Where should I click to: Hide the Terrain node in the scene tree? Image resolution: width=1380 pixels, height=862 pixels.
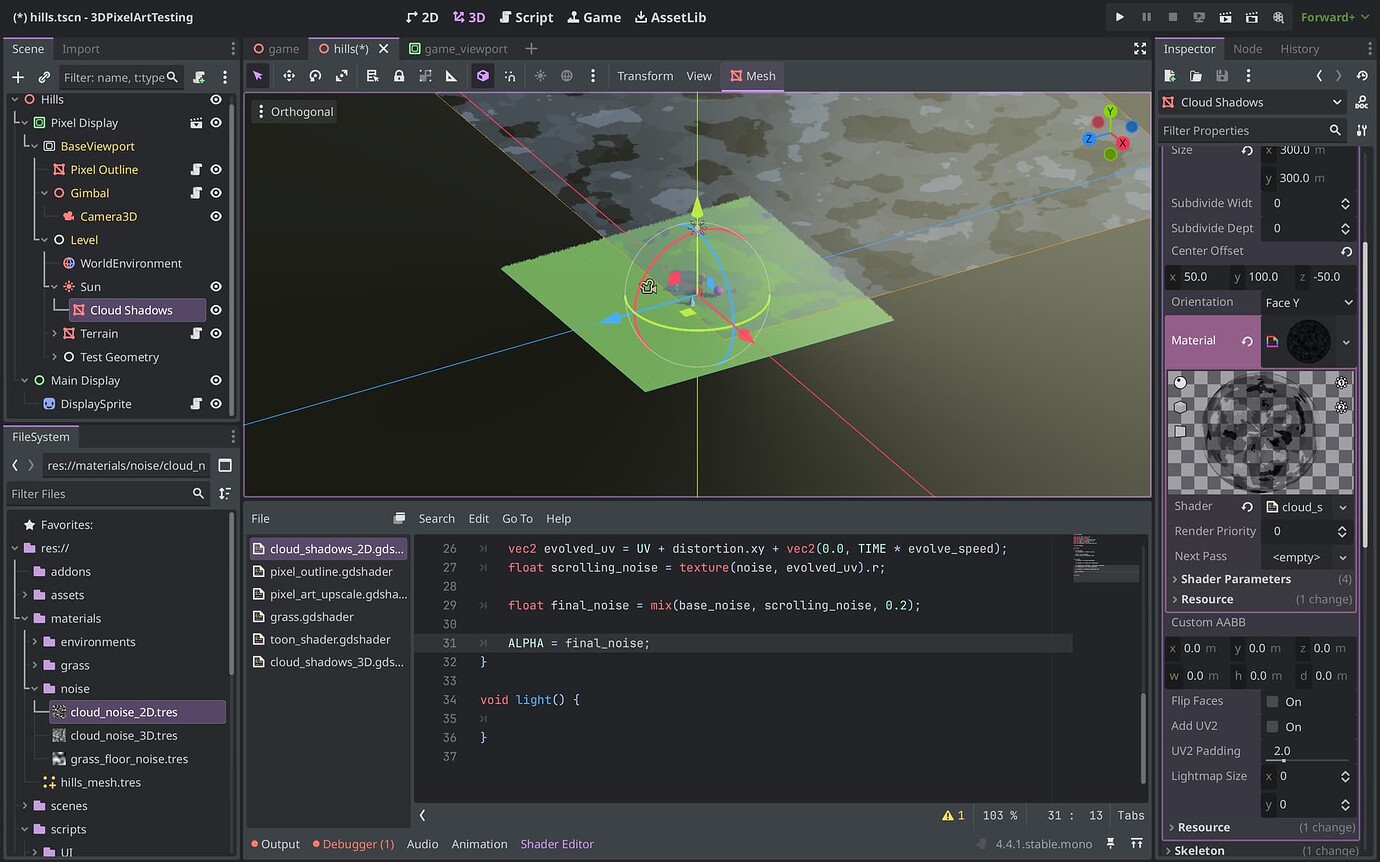pyautogui.click(x=216, y=333)
